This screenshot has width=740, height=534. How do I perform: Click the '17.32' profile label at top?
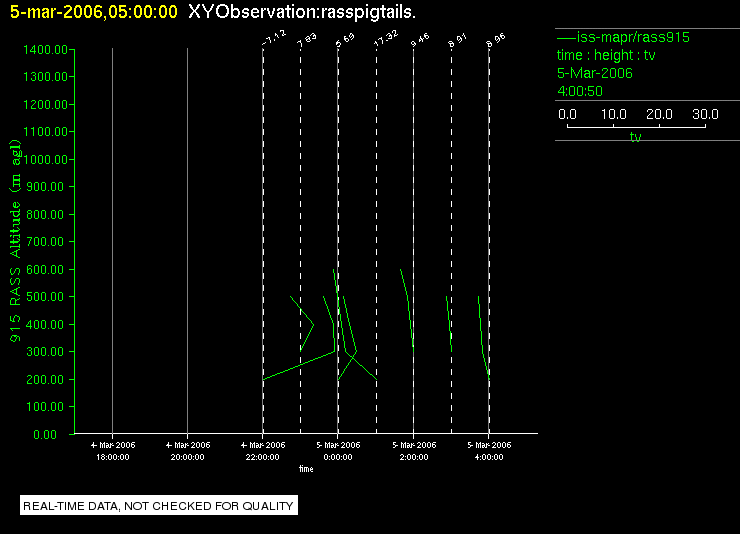tap(386, 38)
